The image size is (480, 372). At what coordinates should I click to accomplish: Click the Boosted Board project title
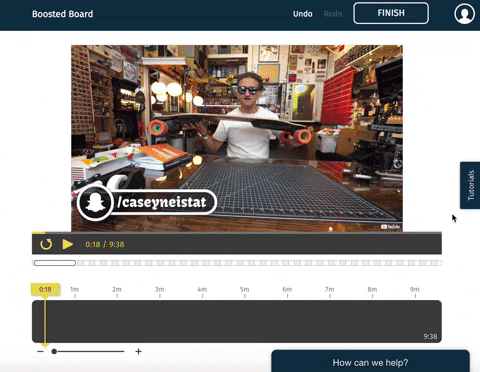pyautogui.click(x=62, y=14)
